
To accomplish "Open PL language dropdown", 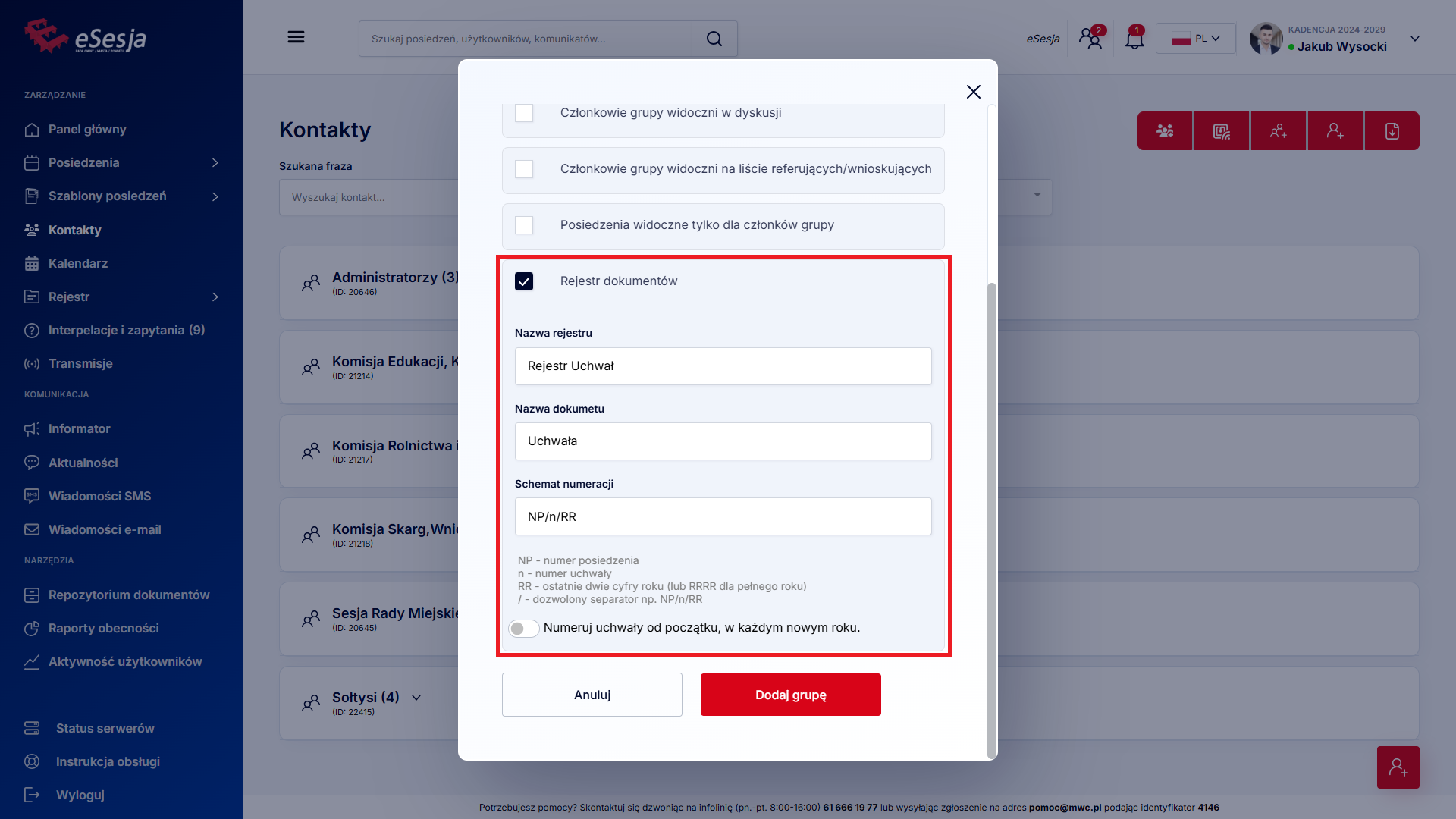I will (x=1195, y=39).
